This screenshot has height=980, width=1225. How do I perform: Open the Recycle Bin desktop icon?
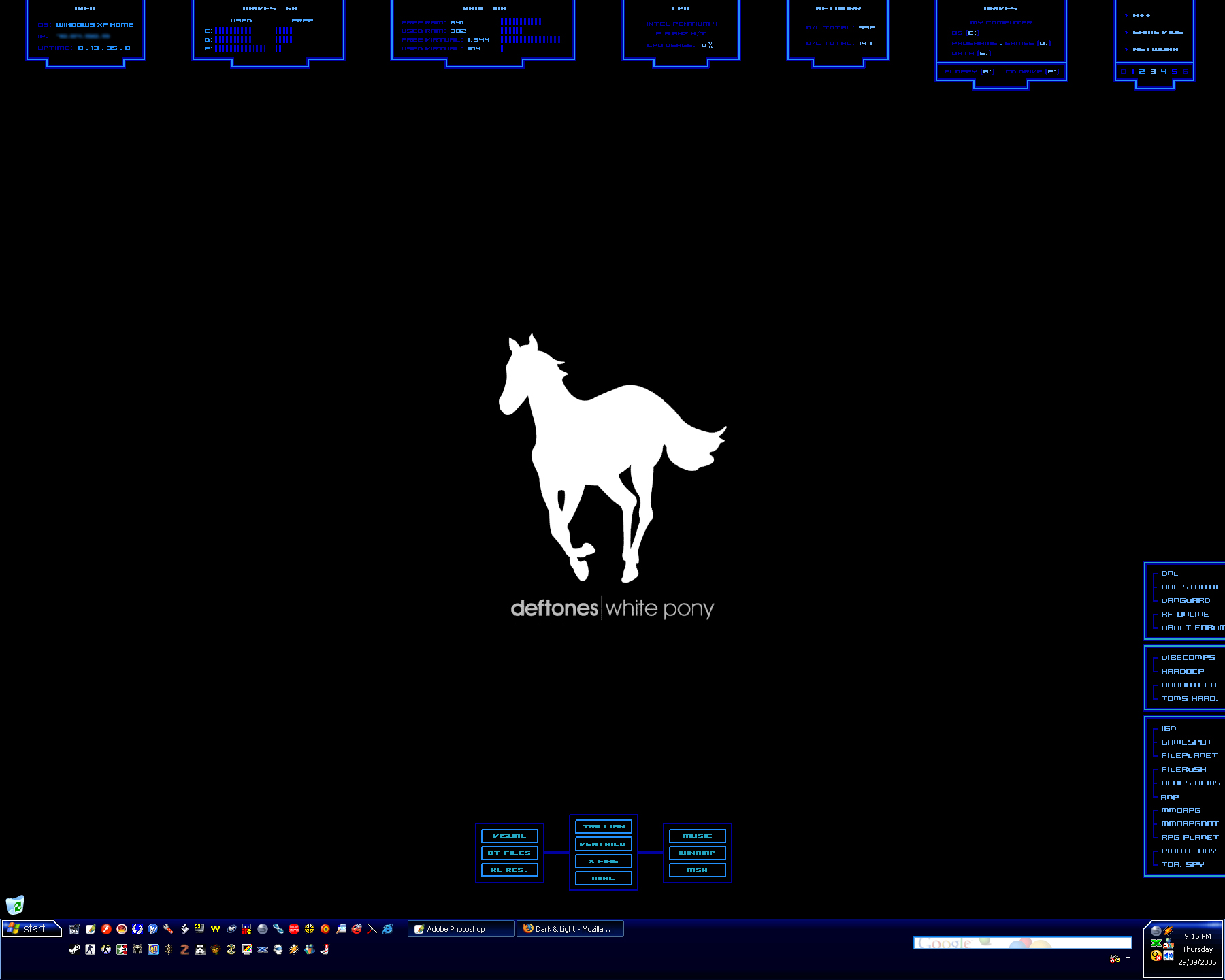click(x=15, y=904)
